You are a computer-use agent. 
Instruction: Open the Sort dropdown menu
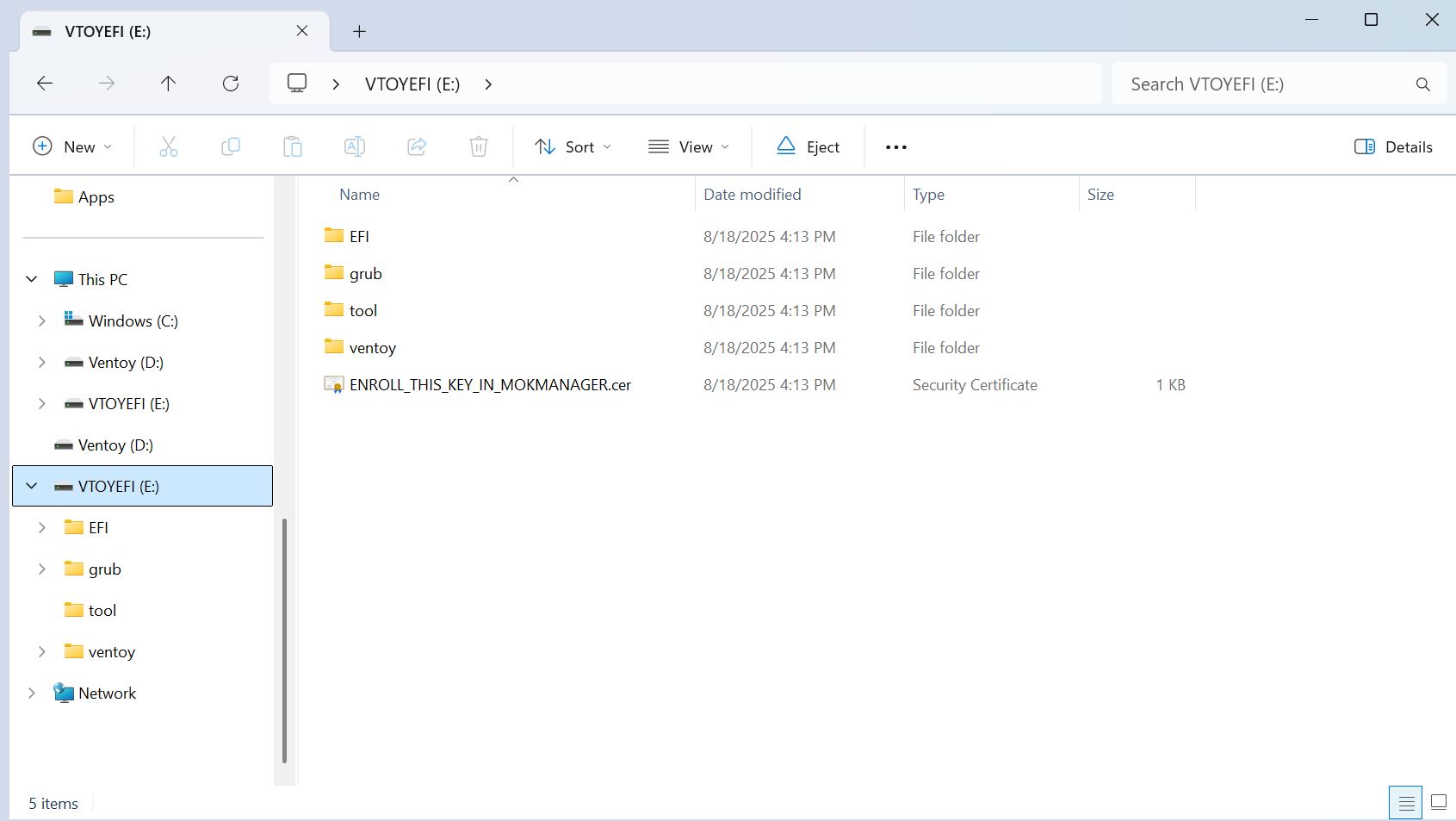click(x=573, y=147)
